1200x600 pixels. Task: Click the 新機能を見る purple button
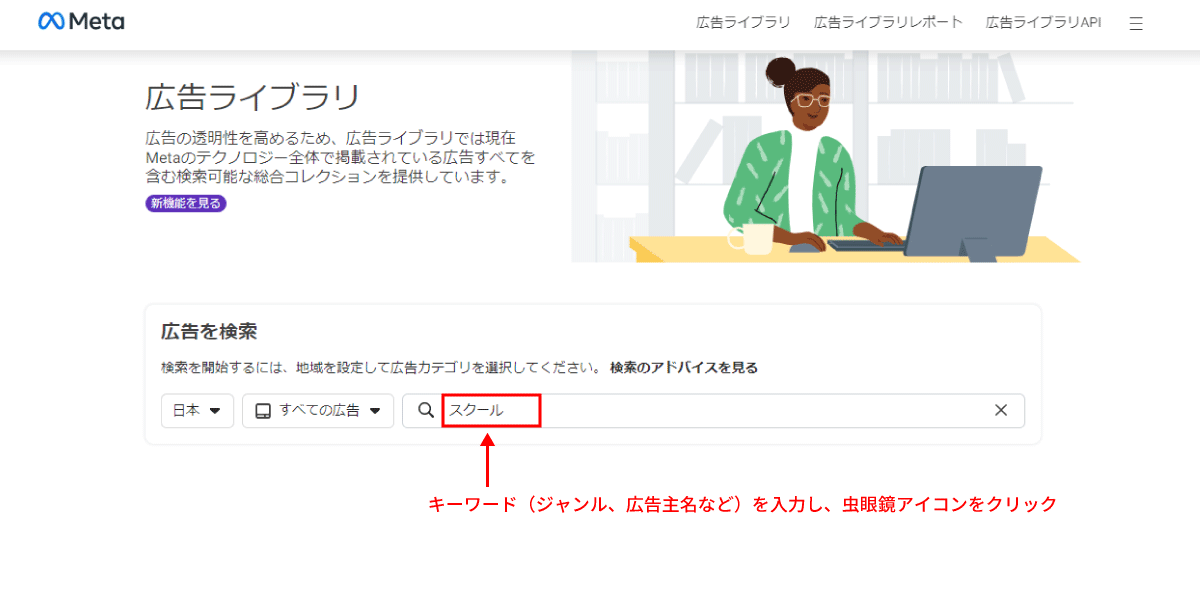[x=186, y=203]
